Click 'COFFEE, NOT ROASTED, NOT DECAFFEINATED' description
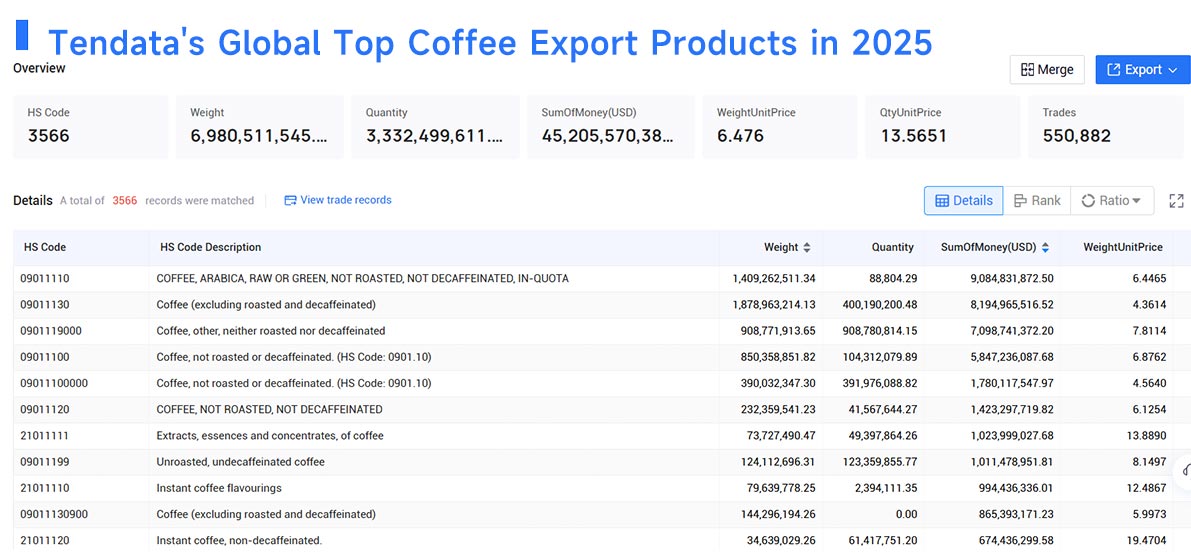The image size is (1191, 554). [270, 410]
